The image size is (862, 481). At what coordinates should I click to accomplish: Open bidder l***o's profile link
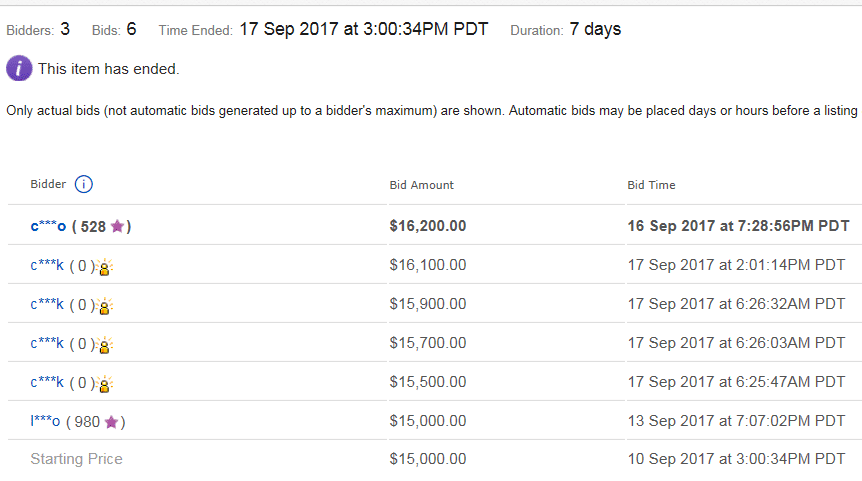pyautogui.click(x=46, y=422)
